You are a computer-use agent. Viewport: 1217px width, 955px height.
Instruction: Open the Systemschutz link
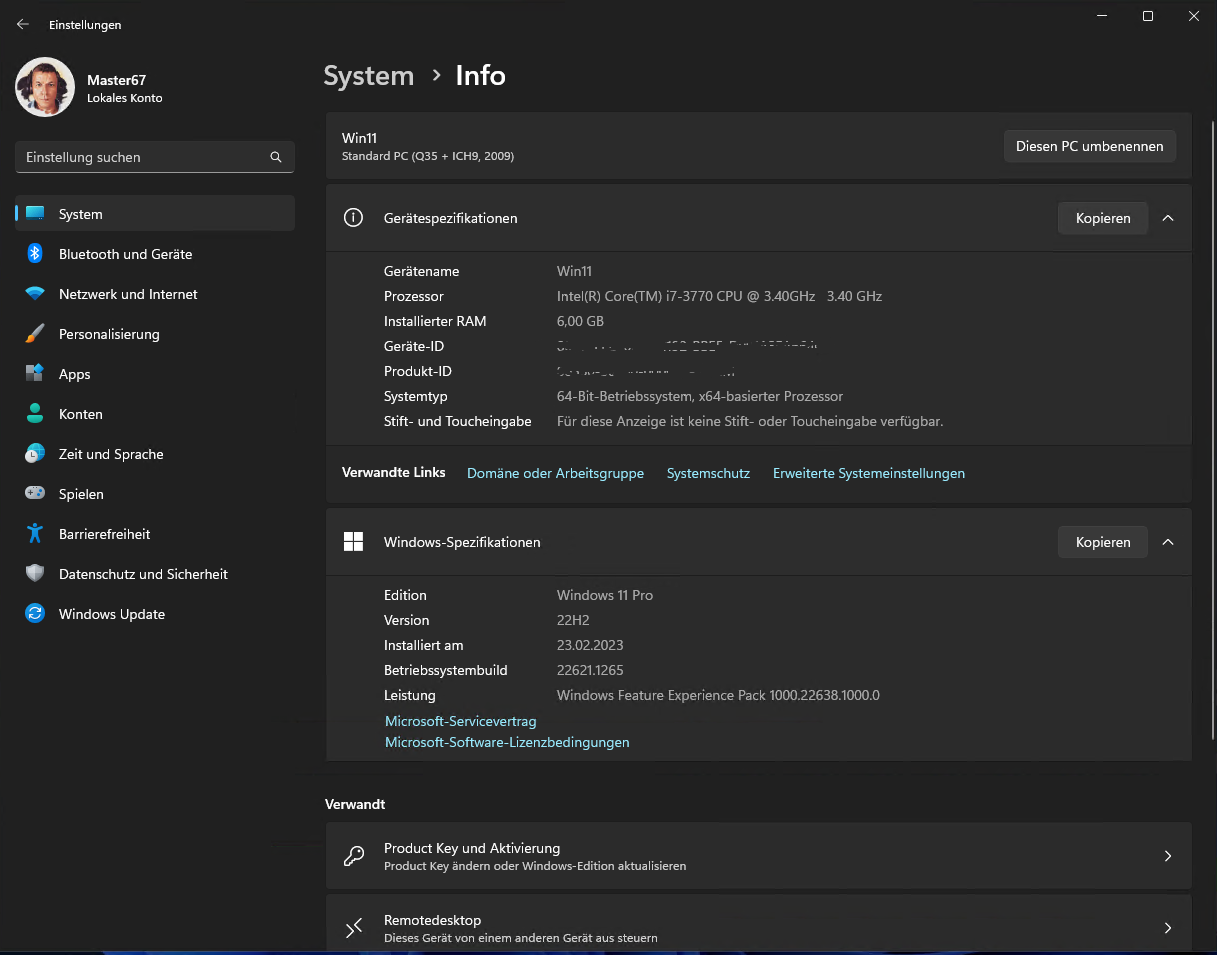tap(708, 473)
